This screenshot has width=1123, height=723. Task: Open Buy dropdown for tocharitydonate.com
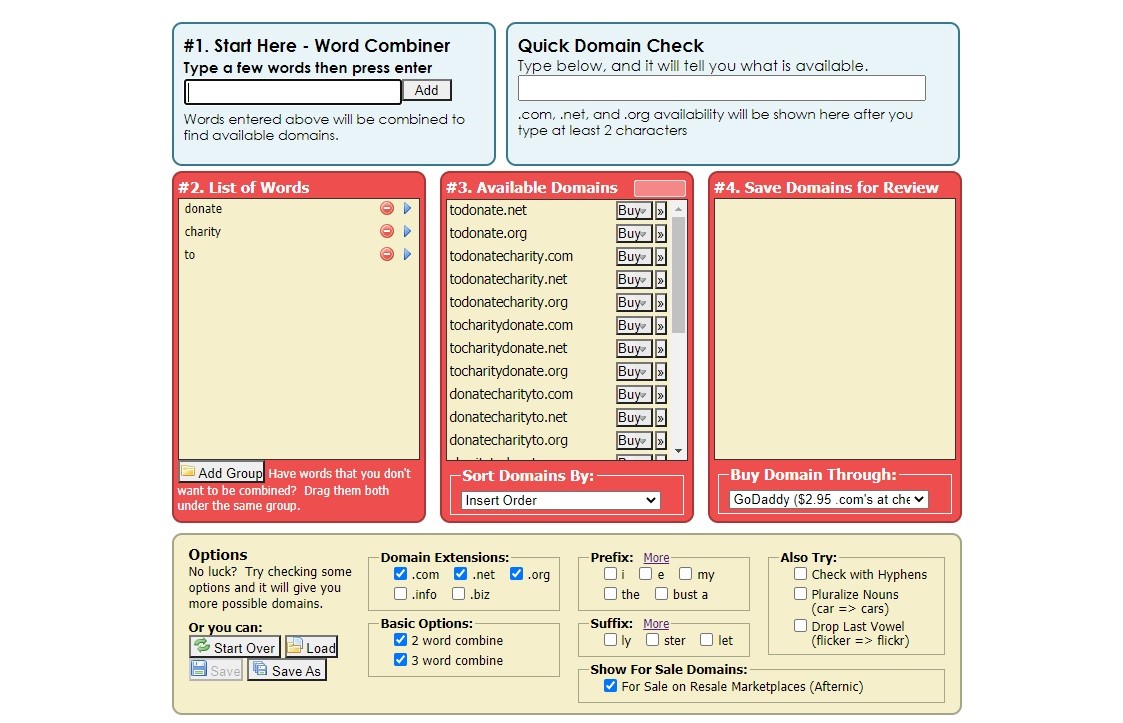click(x=634, y=325)
